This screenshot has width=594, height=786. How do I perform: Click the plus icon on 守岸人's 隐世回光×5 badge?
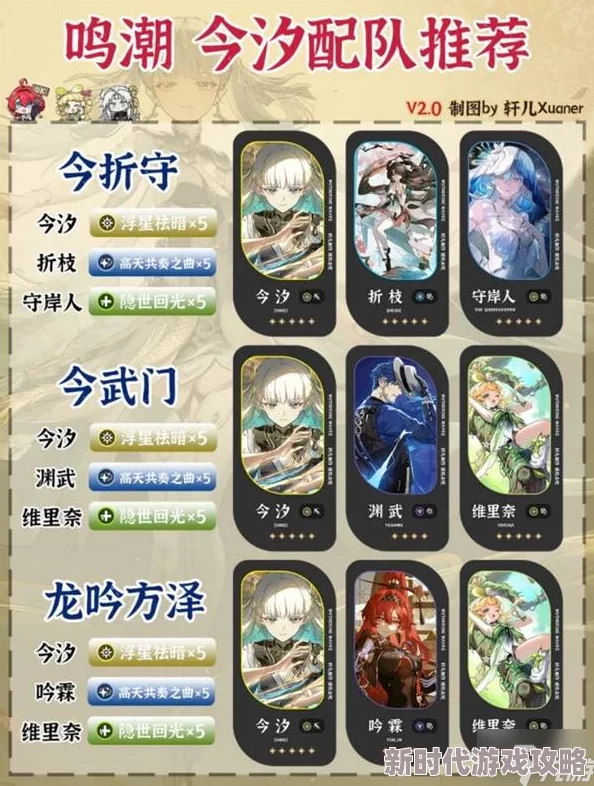point(105,302)
